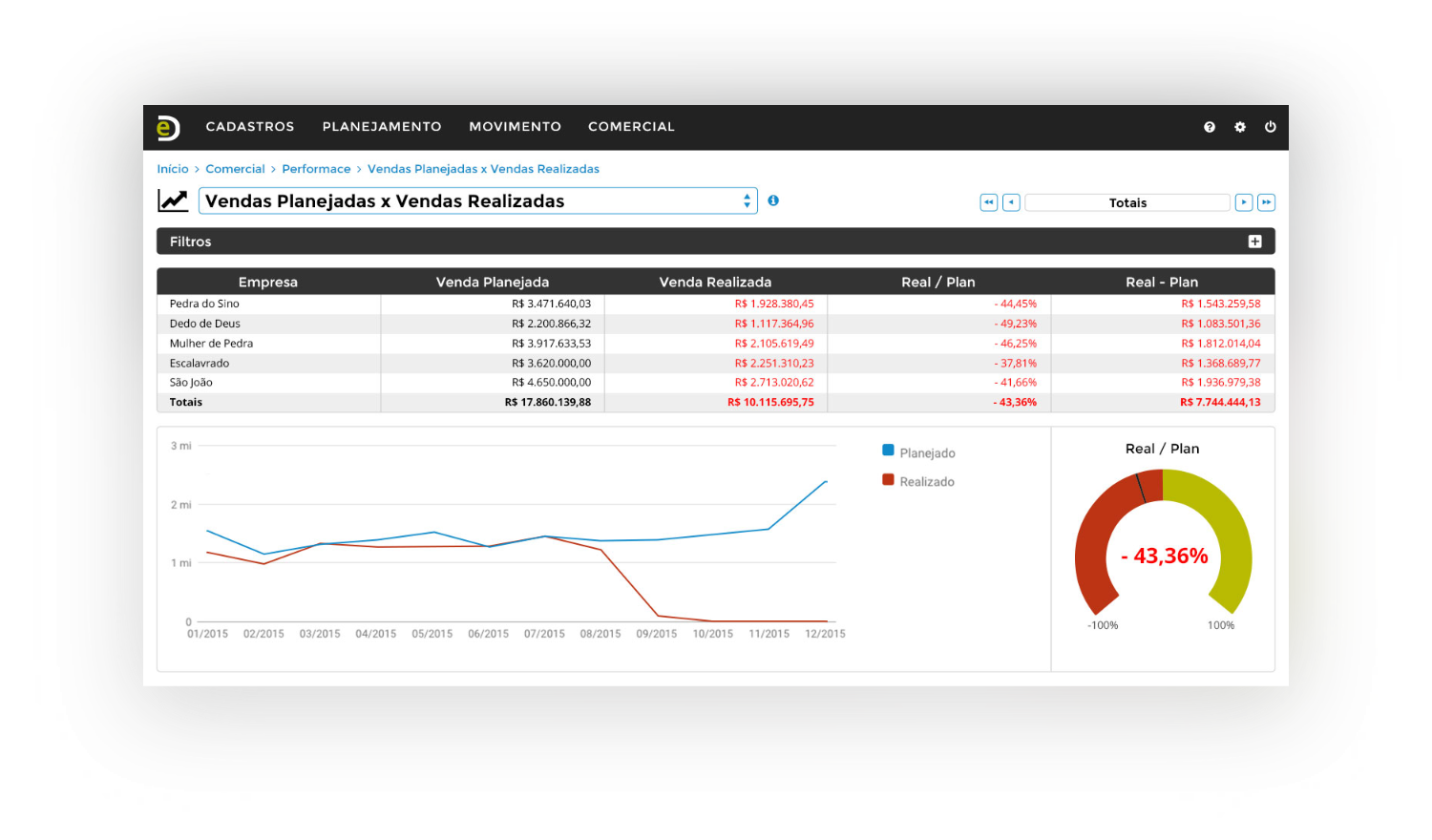Viewport: 1432px width, 840px height.
Task: Click total R$ 7.744.444,13
Action: [1220, 402]
